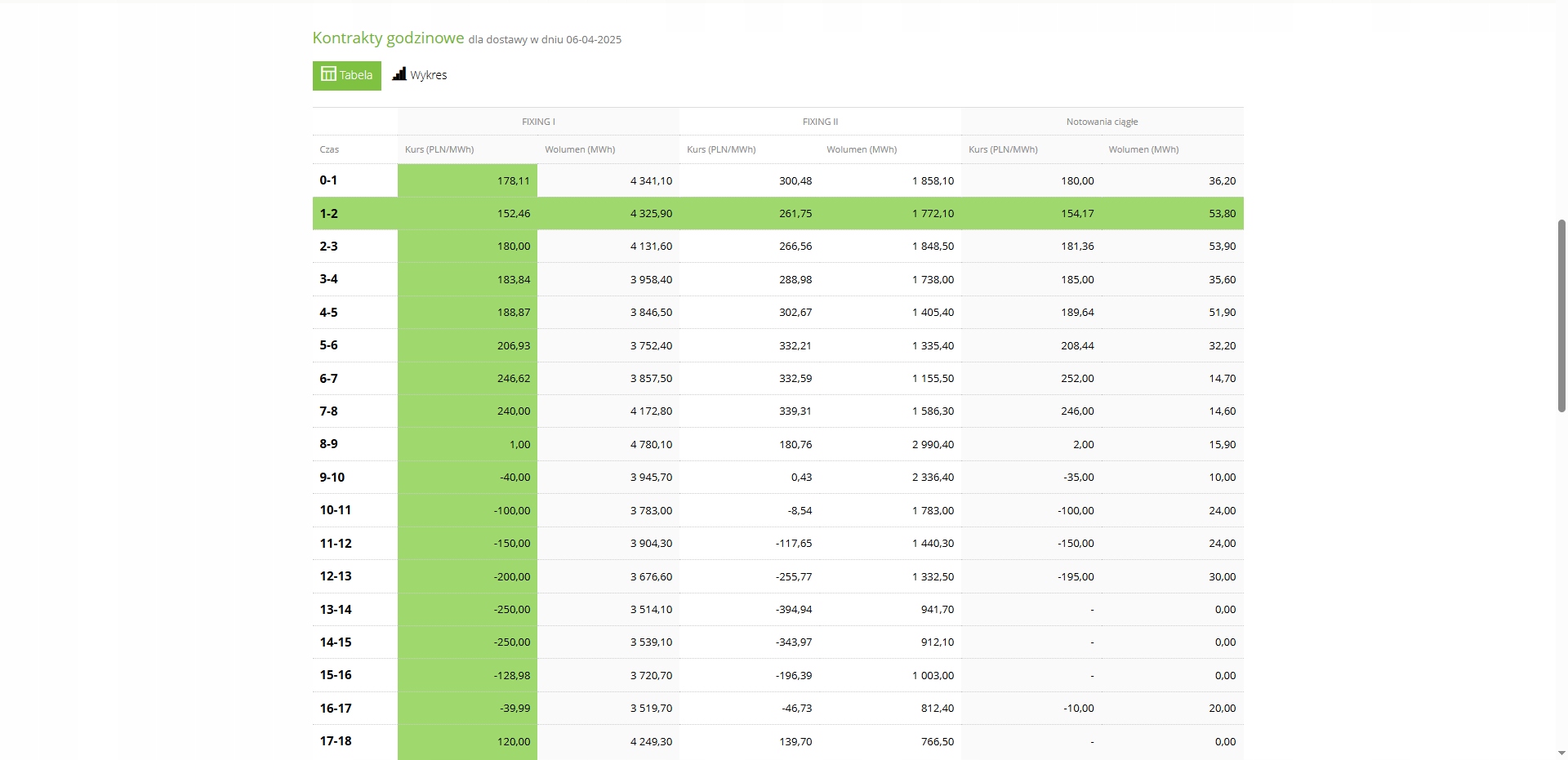
Task: Click the FIXING I price 178,11 cell
Action: 513,181
